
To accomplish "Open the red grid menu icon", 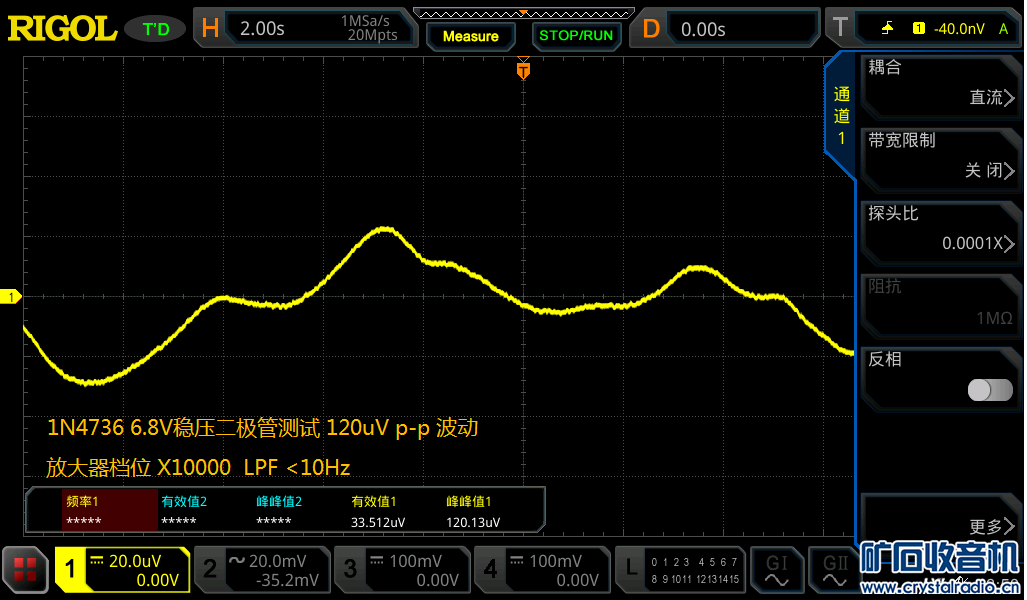I will 25,569.
